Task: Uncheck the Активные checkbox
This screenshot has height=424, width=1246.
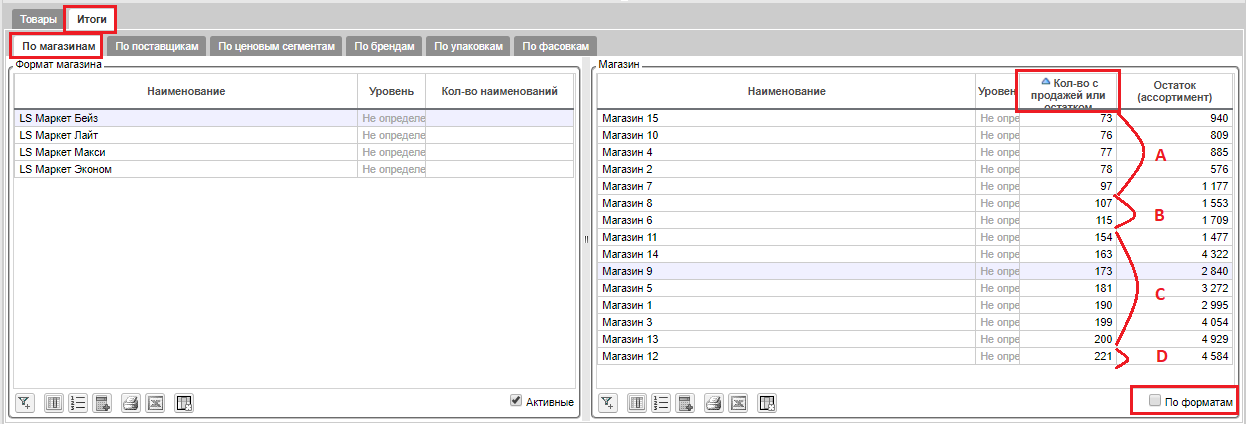Action: [516, 401]
